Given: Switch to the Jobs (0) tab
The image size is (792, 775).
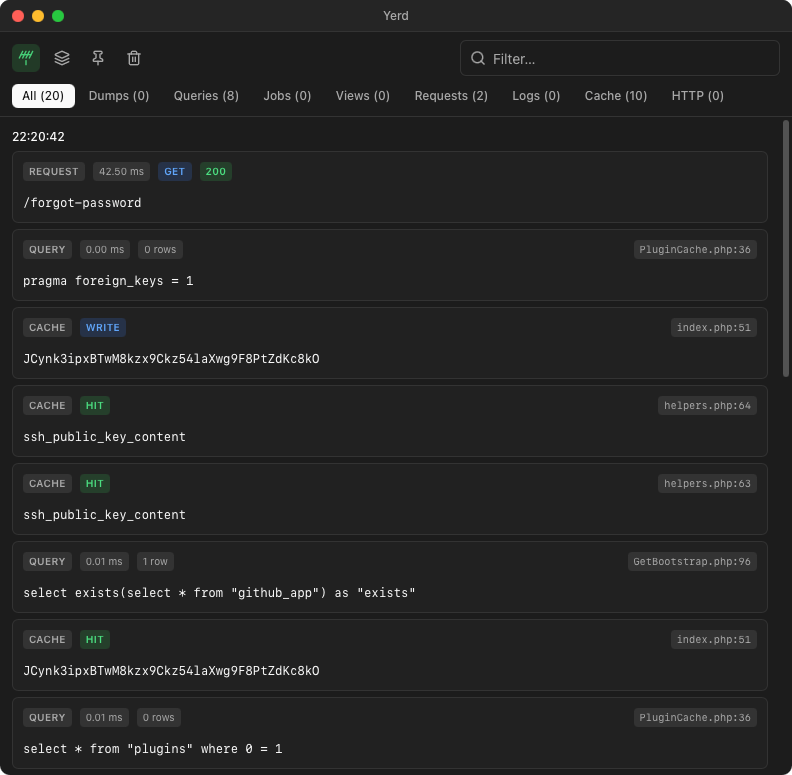Looking at the screenshot, I should click(287, 96).
